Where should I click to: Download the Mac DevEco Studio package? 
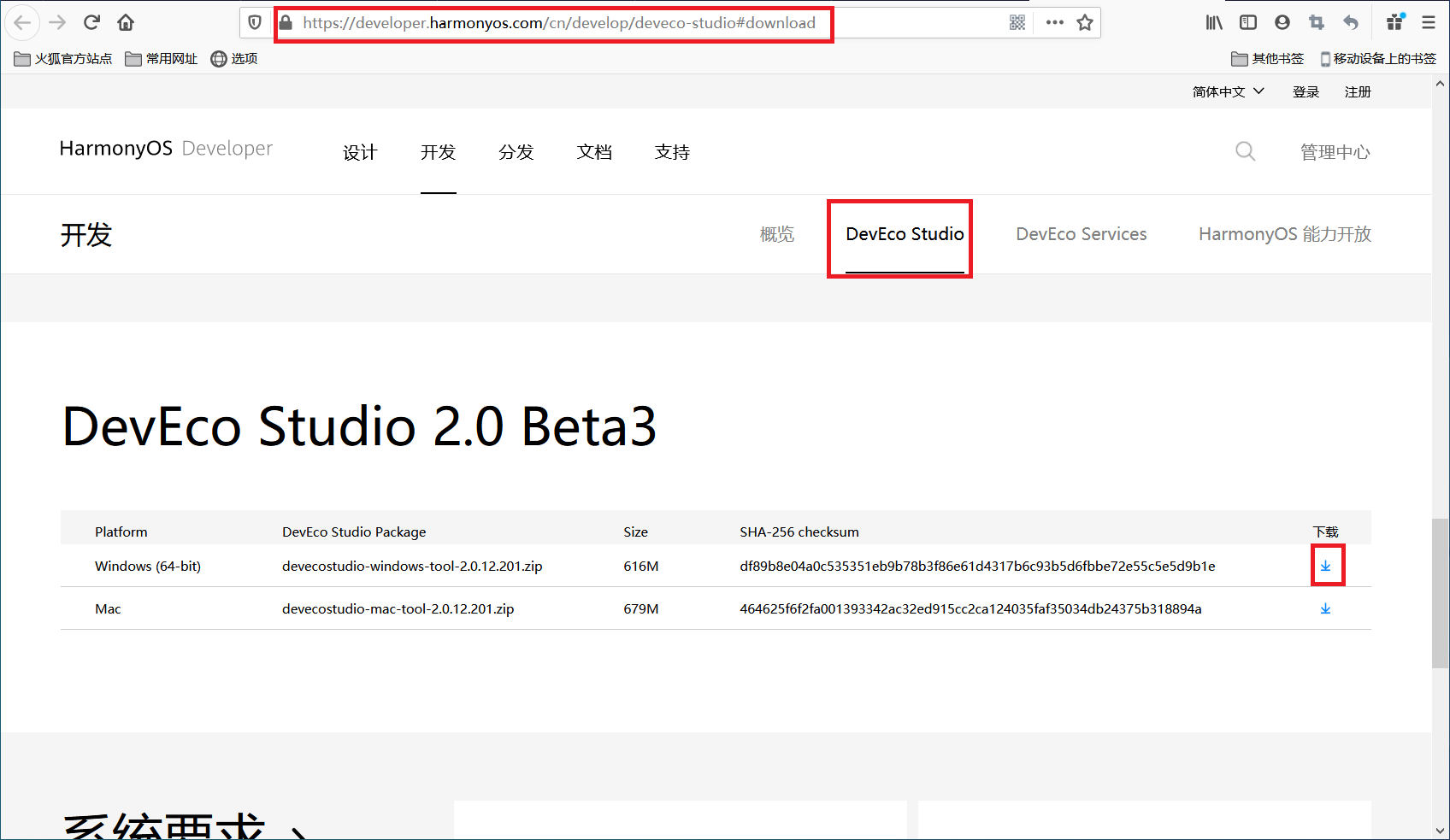1326,608
